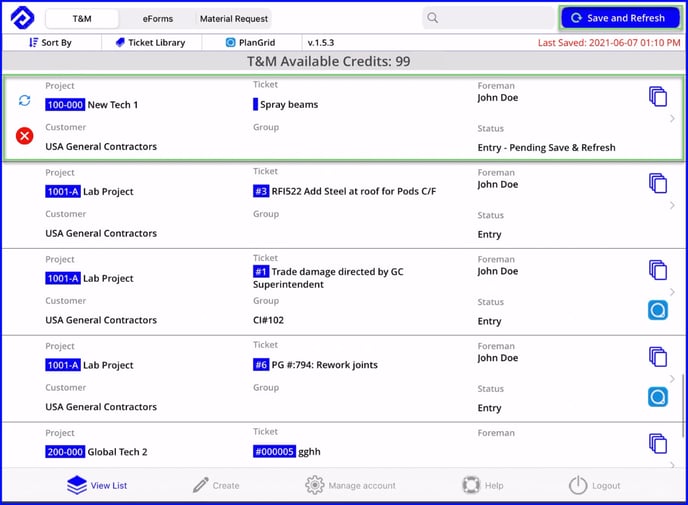The width and height of the screenshot is (688, 505).
Task: Click the ticket list vertical scrollbar
Action: pos(683,406)
